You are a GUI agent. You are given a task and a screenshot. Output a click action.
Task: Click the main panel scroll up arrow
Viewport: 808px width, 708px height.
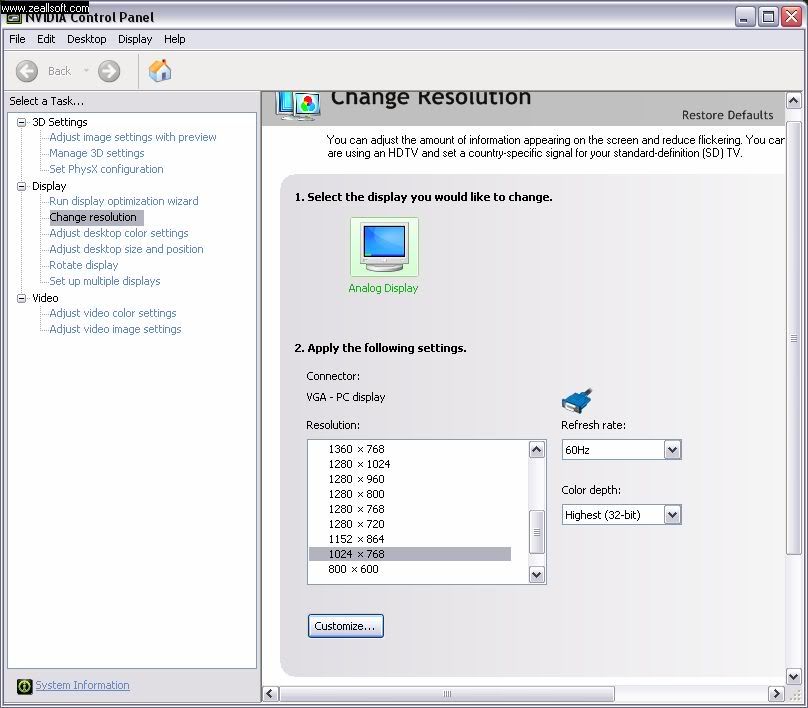(x=794, y=100)
